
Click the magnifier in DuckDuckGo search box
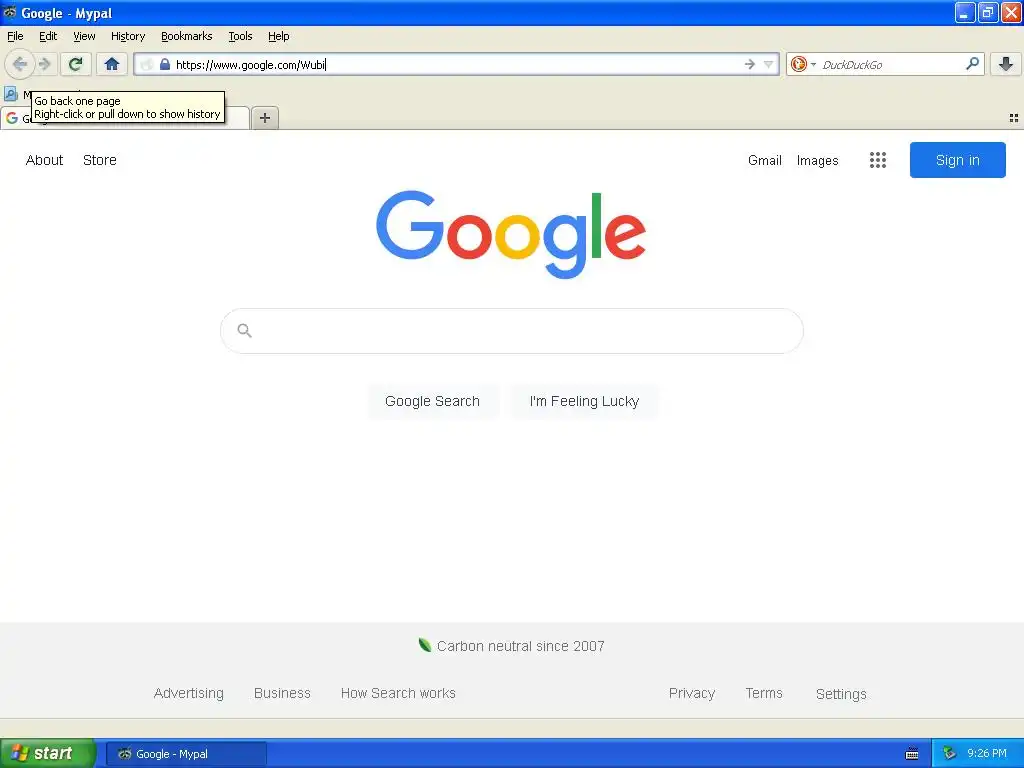[x=972, y=64]
